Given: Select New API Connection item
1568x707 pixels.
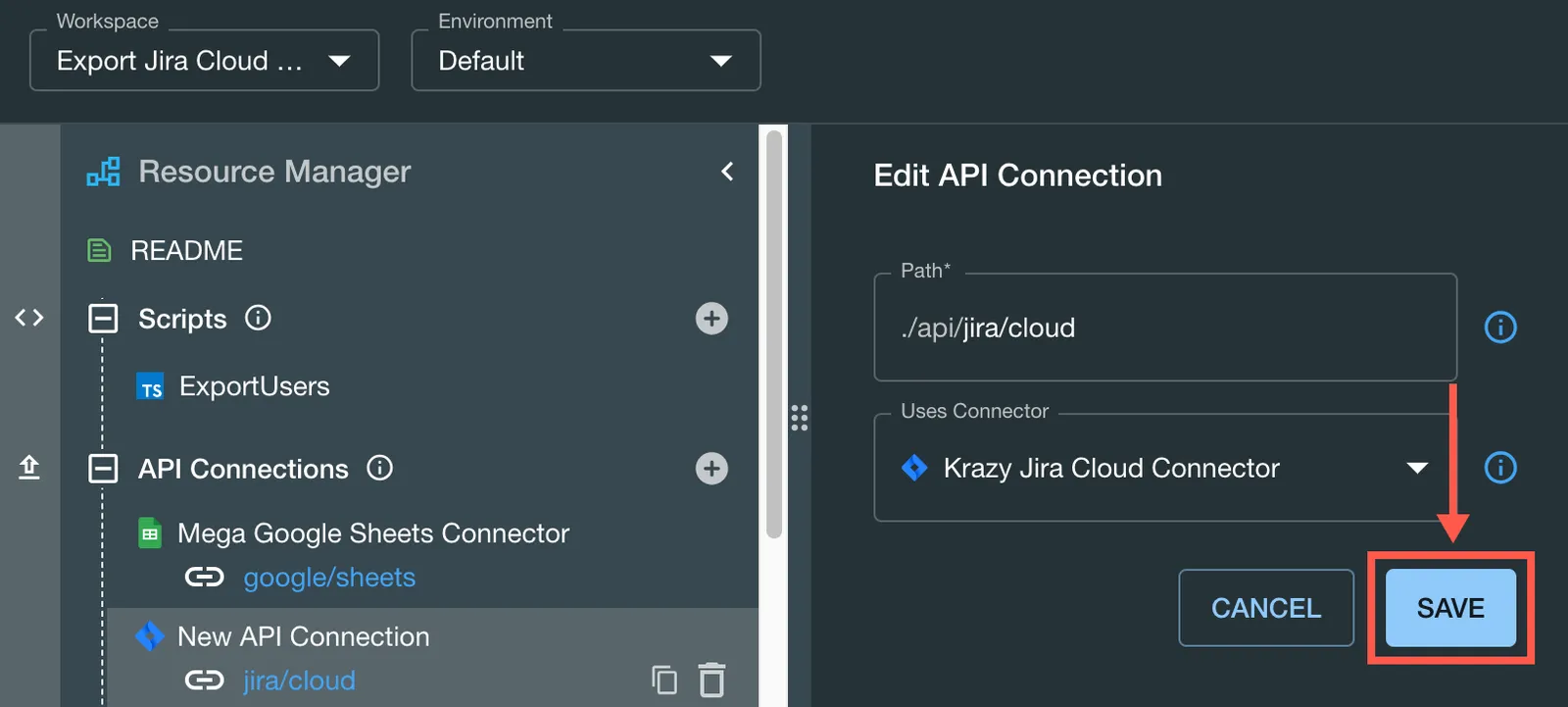Looking at the screenshot, I should (303, 637).
